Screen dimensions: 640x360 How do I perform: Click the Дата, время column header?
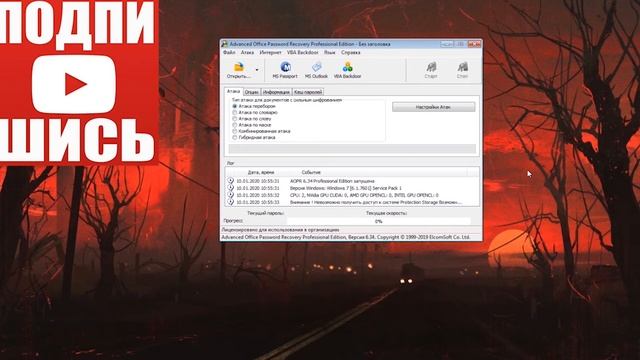click(x=261, y=172)
